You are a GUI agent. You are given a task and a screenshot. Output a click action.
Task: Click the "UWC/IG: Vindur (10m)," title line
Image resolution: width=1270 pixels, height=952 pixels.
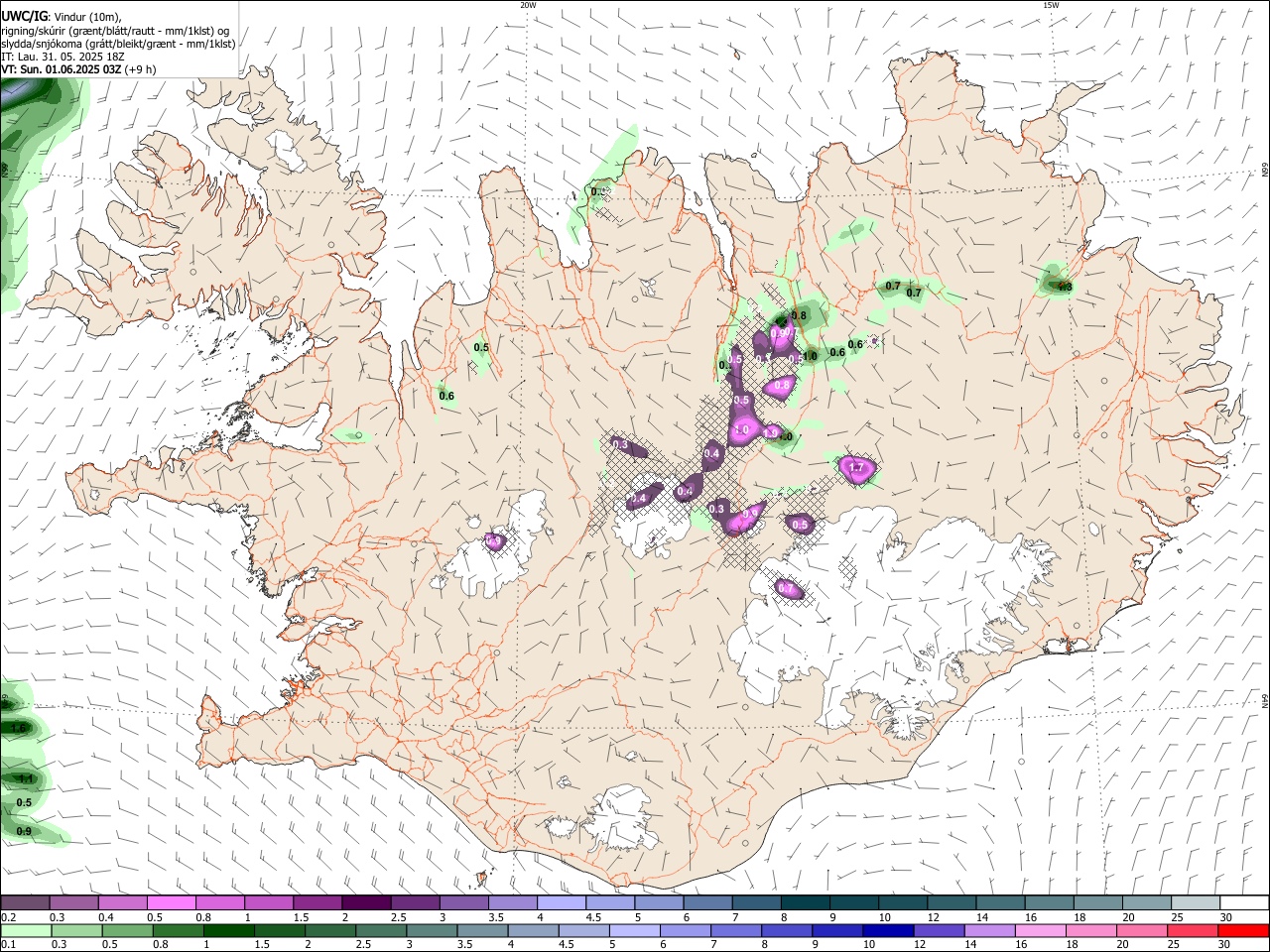coord(62,17)
